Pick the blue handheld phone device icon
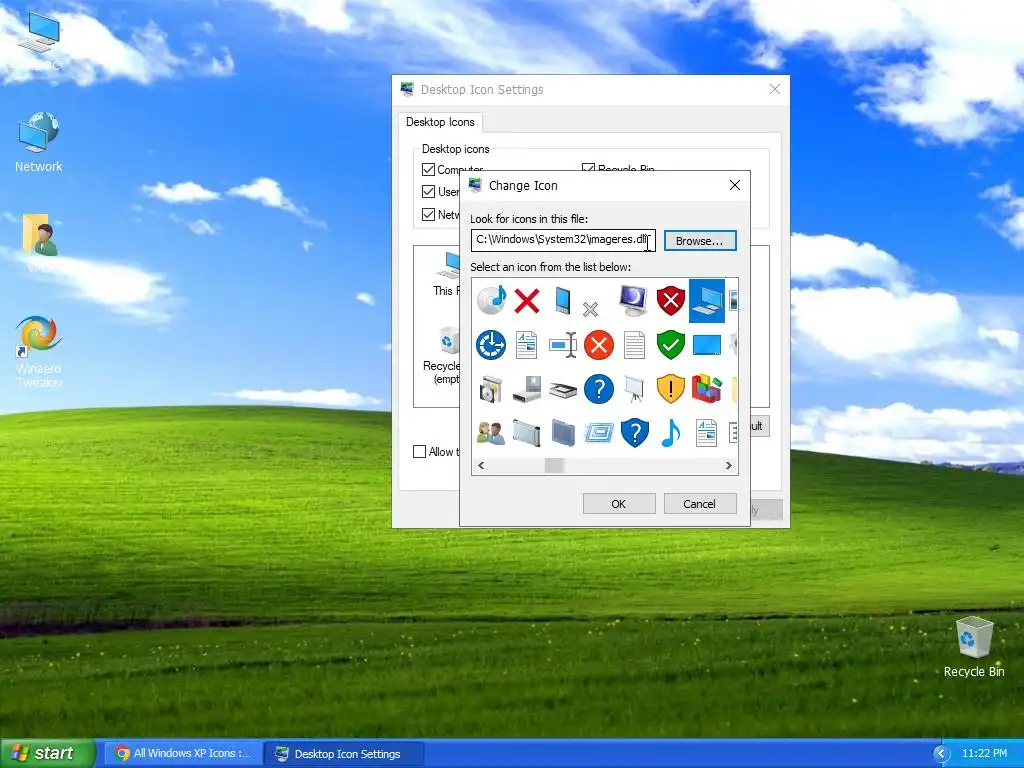The height and width of the screenshot is (768, 1024). pyautogui.click(x=562, y=301)
